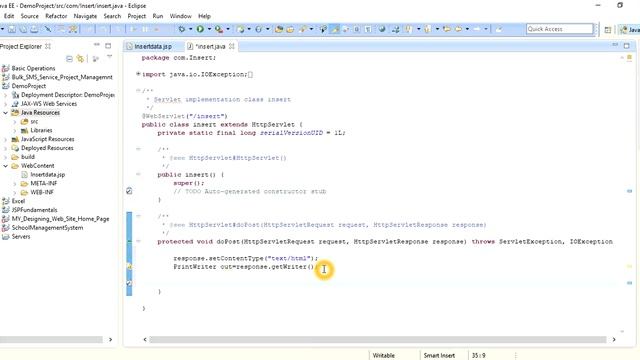Expand the Libraries node
Viewport: 640px width, 360px height.
click(x=15, y=131)
